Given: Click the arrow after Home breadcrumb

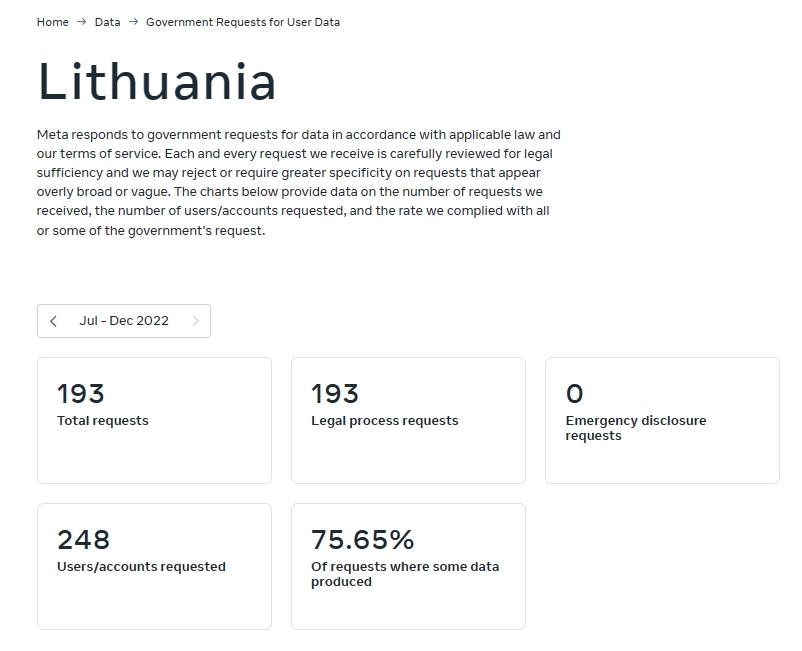Looking at the screenshot, I should pos(82,22).
